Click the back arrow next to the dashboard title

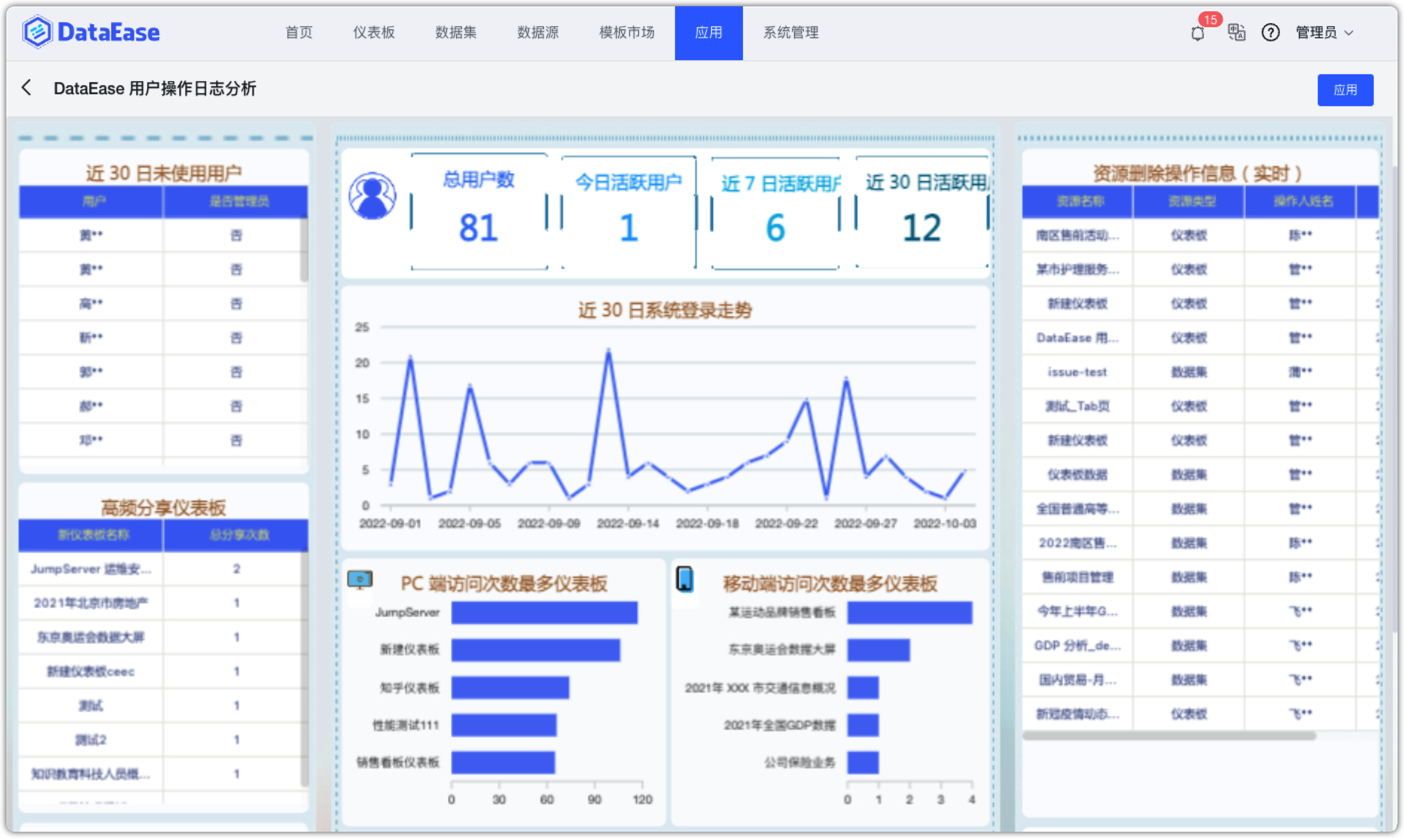click(x=26, y=88)
